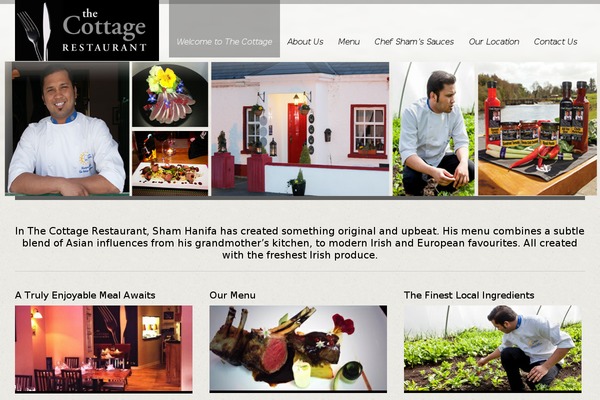Open The Finest Local Ingredients heading

469,295
